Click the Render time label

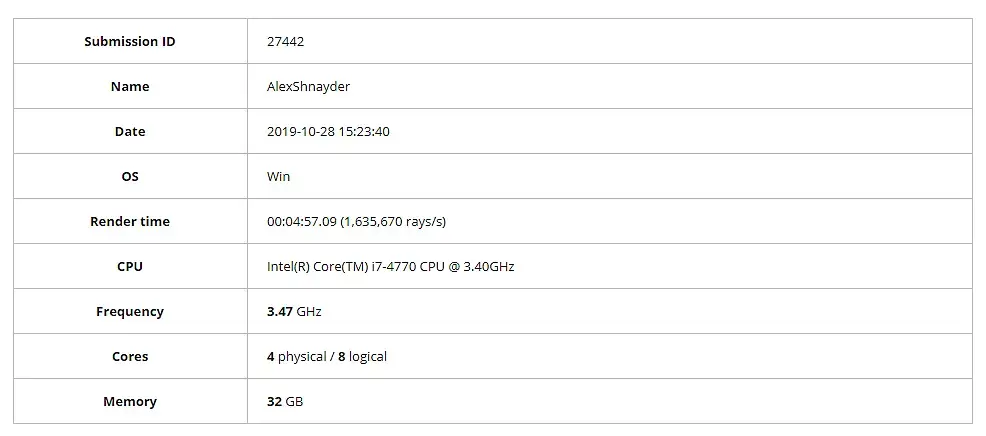(130, 221)
